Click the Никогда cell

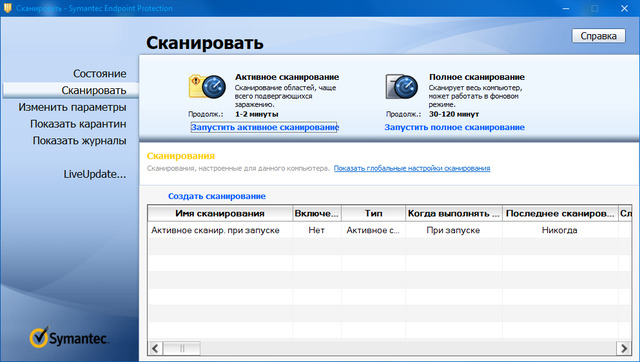tap(560, 230)
